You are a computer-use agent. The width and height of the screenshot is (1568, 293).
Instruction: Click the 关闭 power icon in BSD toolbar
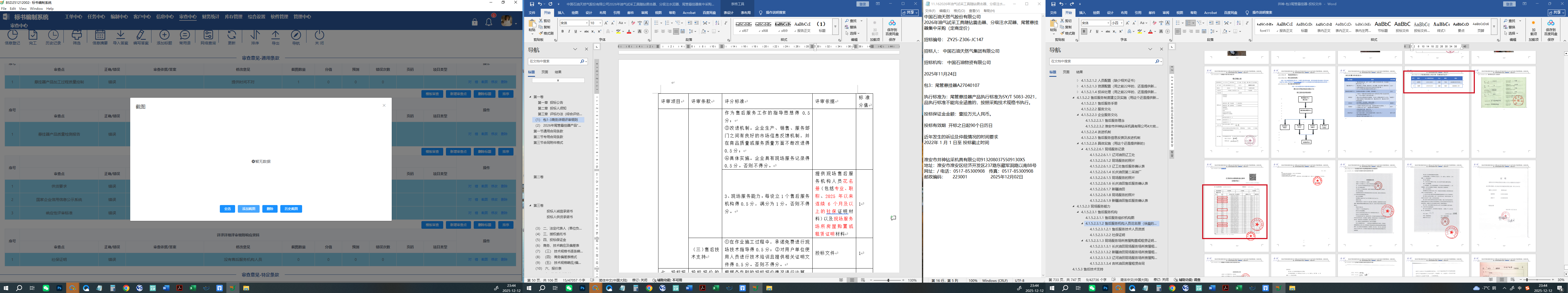point(319,36)
